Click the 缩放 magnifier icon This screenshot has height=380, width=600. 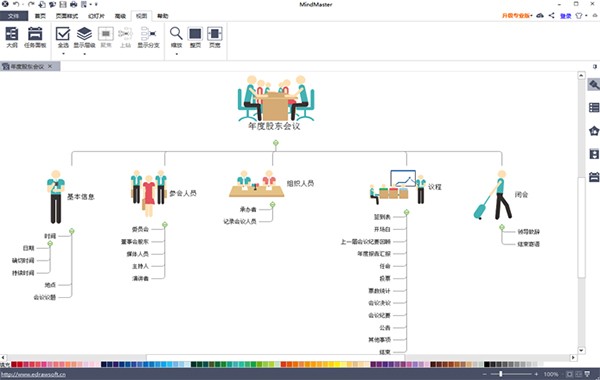(x=176, y=34)
